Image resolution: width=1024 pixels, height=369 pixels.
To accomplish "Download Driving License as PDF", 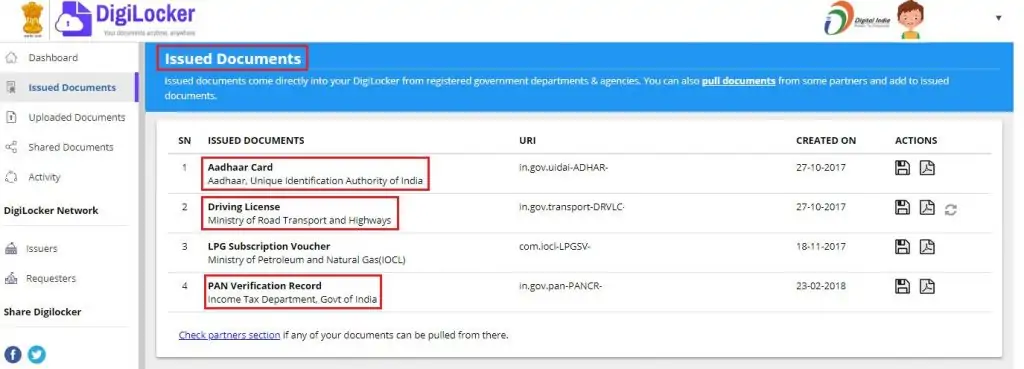I will [927, 208].
